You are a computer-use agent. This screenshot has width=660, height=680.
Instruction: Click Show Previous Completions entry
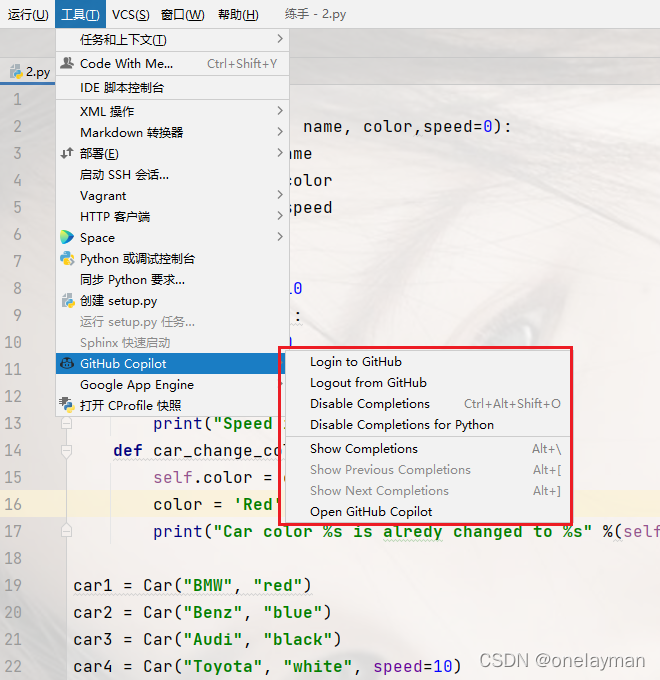(x=427, y=470)
